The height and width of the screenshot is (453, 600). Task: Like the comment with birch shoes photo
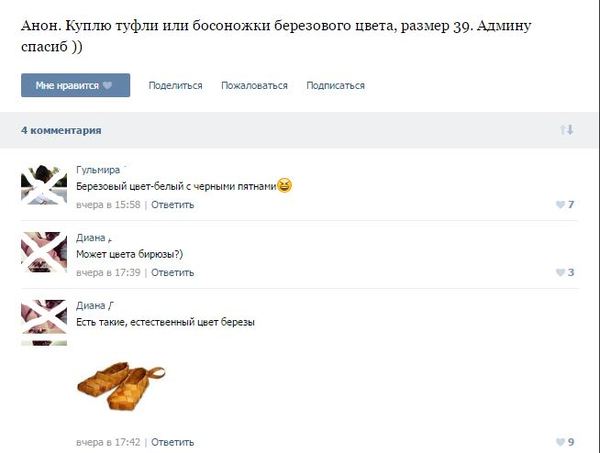[x=560, y=442]
